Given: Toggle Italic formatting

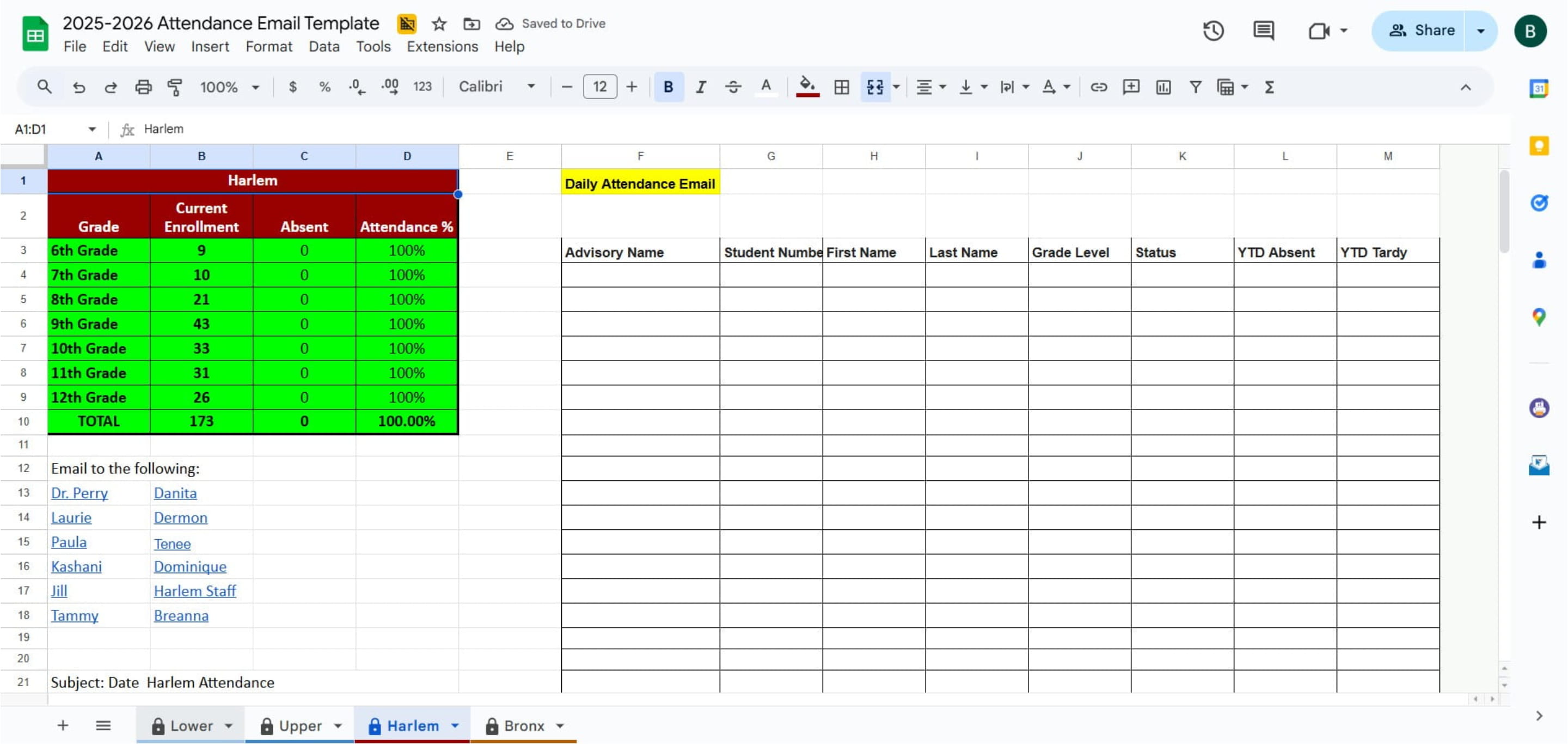Looking at the screenshot, I should [701, 87].
